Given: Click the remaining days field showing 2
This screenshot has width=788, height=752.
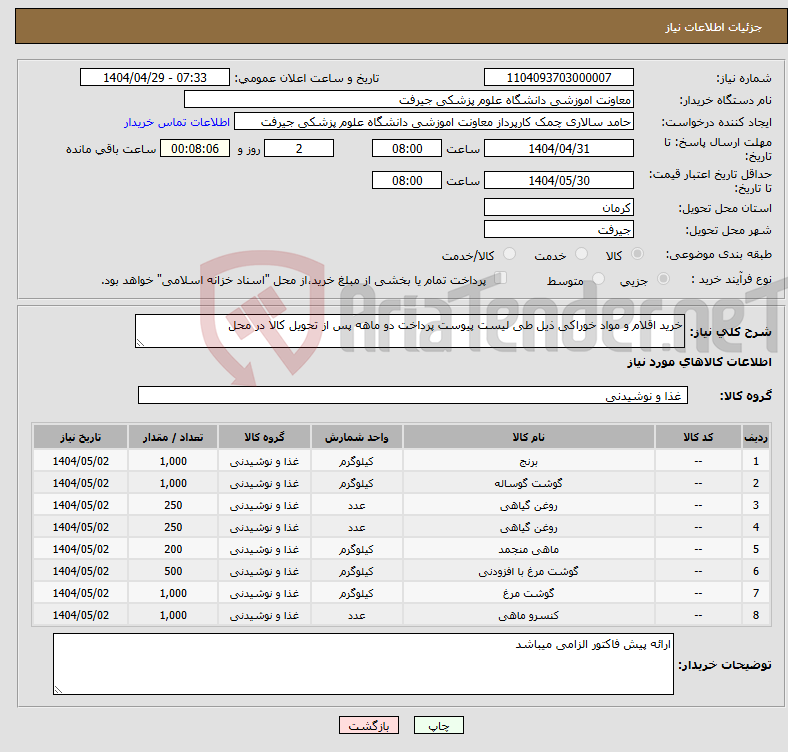Looking at the screenshot, I should click(x=299, y=148).
